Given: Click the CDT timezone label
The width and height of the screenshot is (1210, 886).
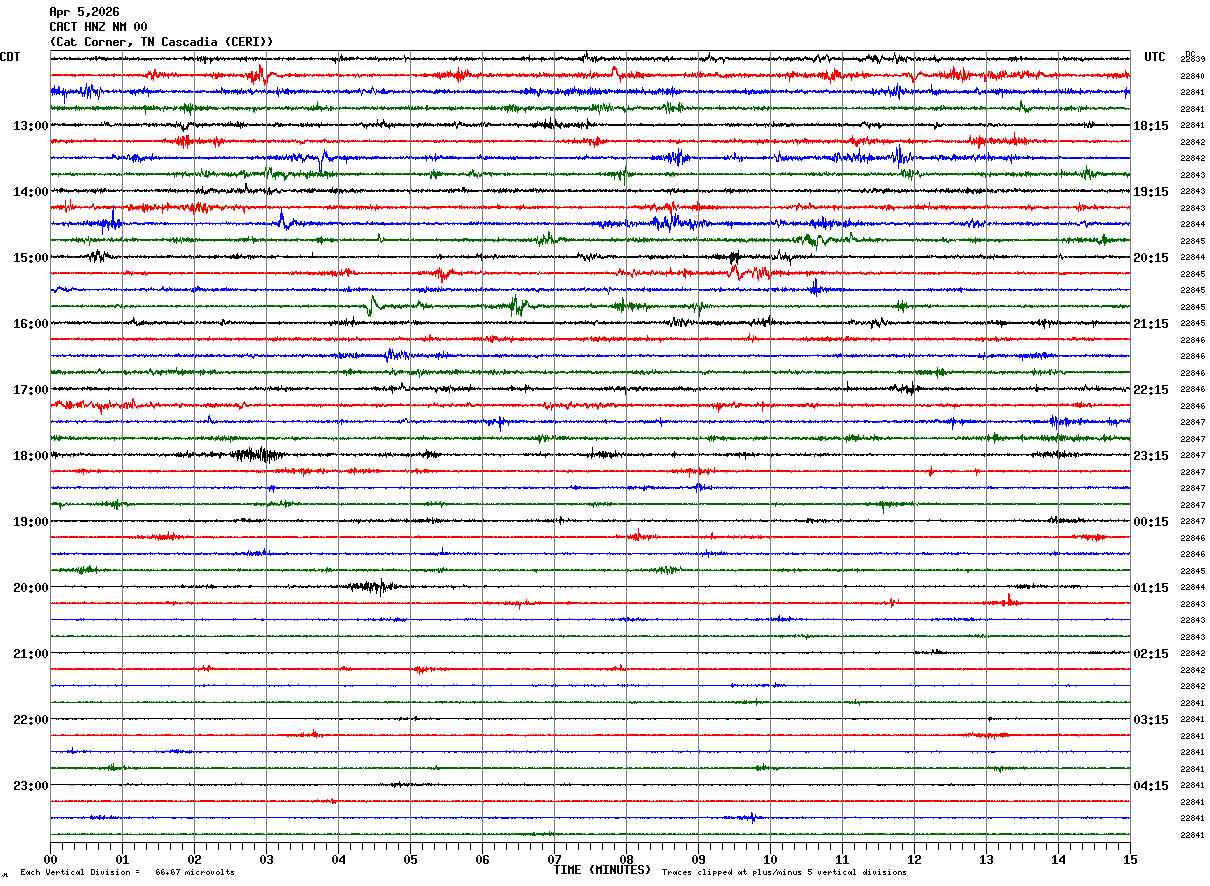Looking at the screenshot, I should (10, 57).
